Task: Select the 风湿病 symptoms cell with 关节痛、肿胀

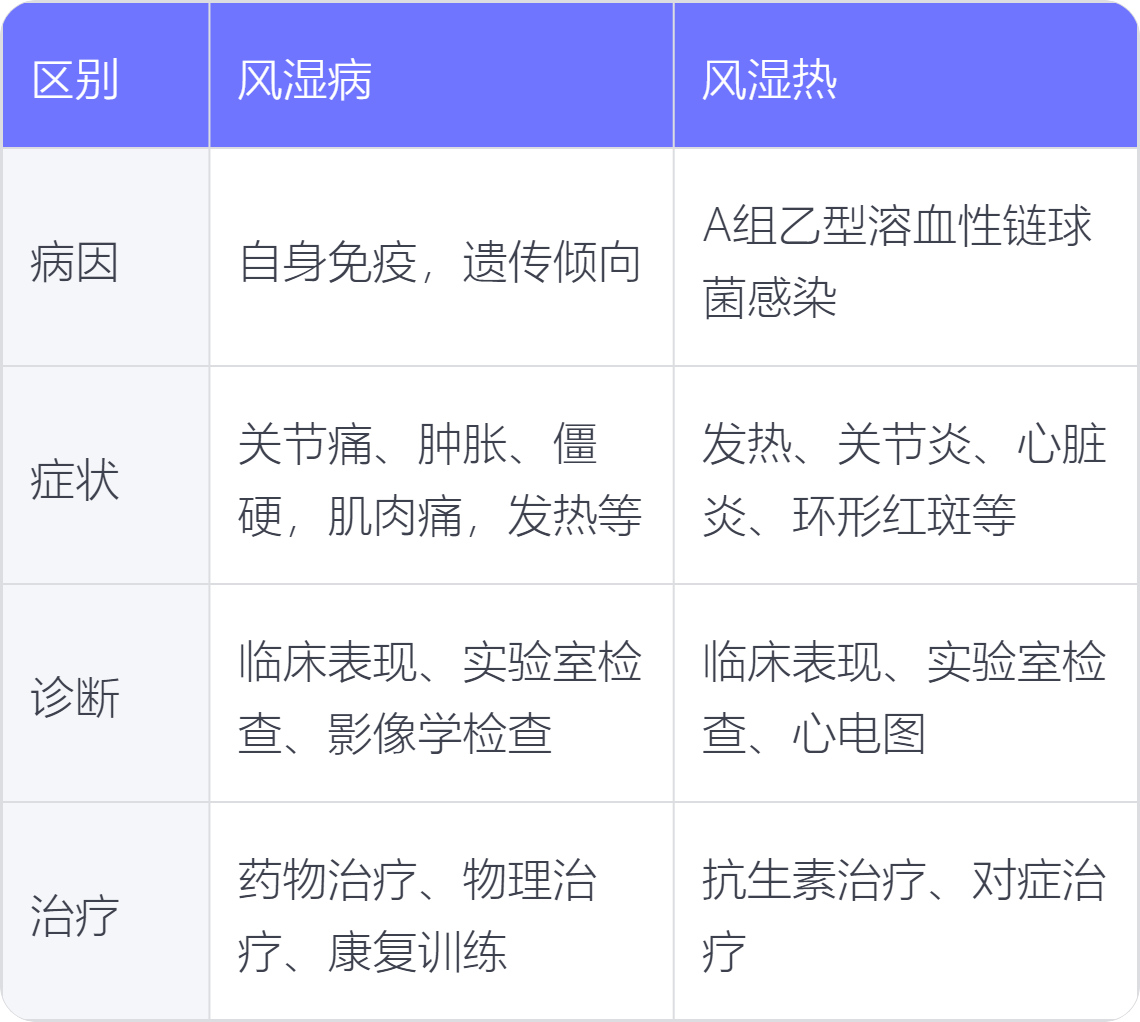Action: [x=440, y=480]
